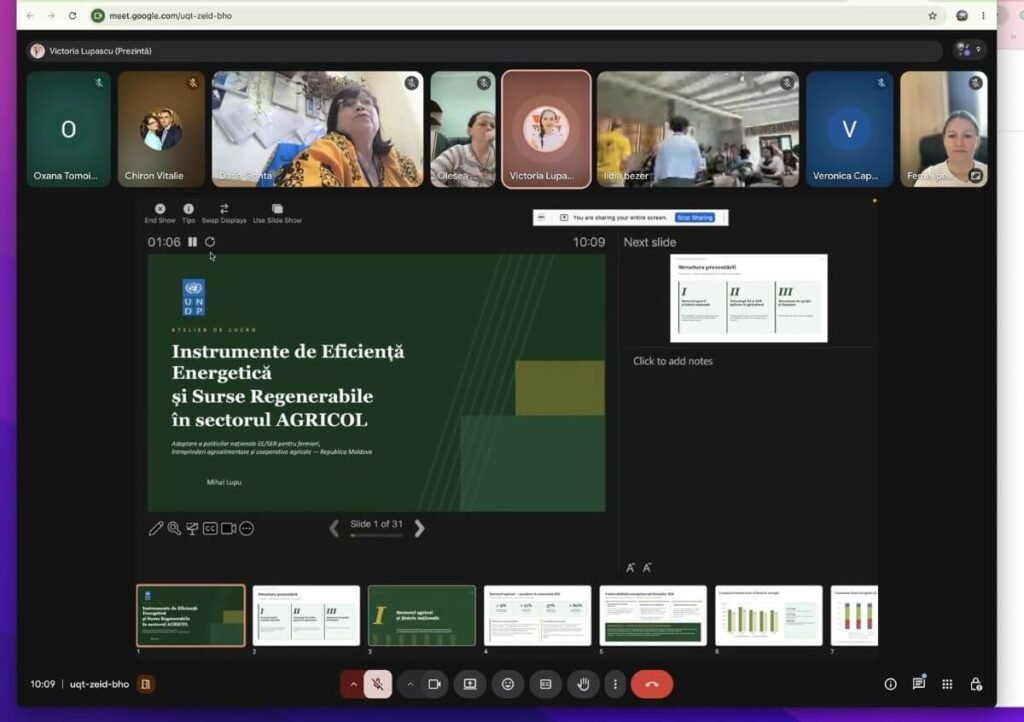Viewport: 1024px width, 722px height.
Task: Select slide 4 thumbnail in filmstrip
Action: (x=537, y=616)
